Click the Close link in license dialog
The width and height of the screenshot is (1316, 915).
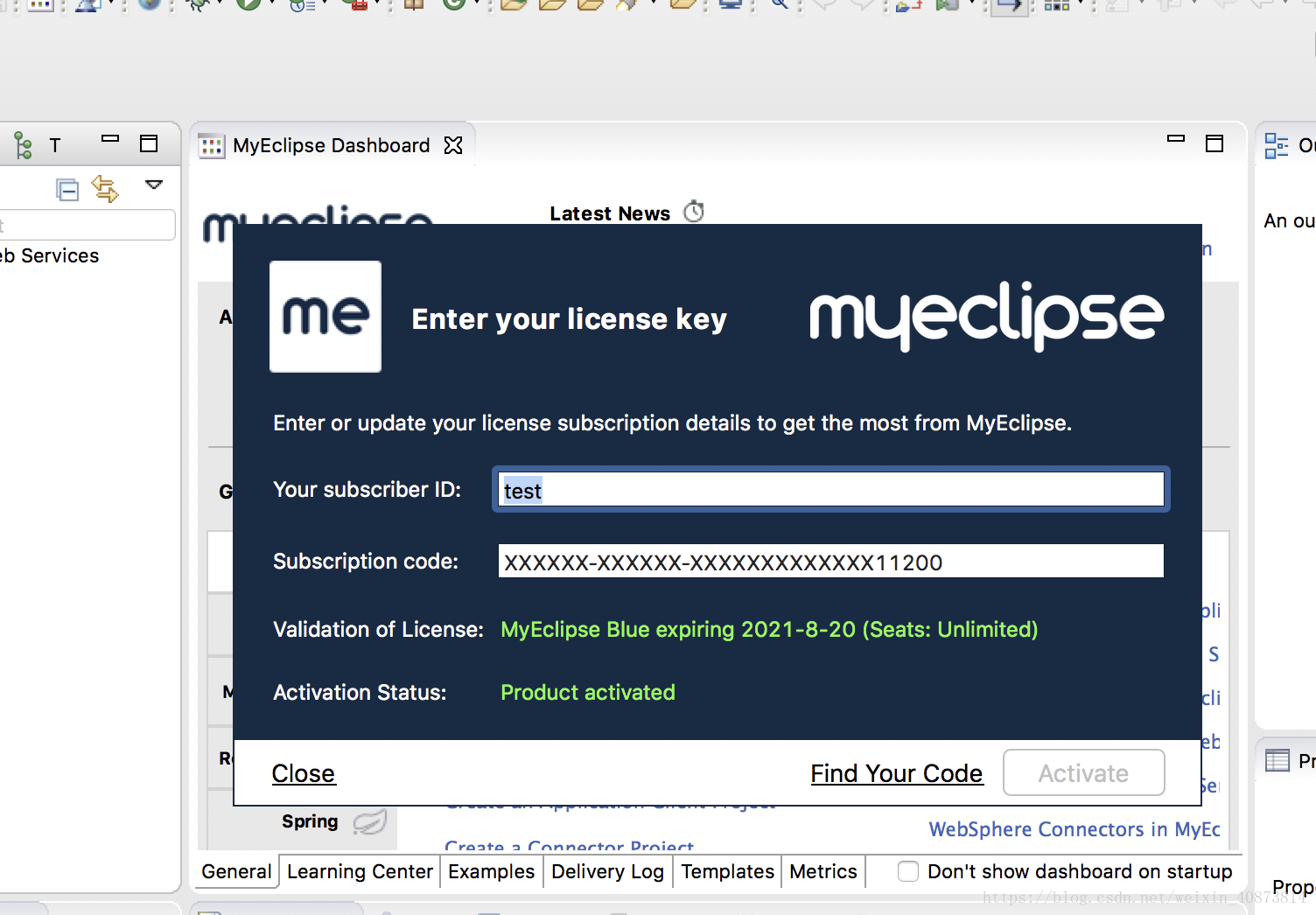coord(303,773)
